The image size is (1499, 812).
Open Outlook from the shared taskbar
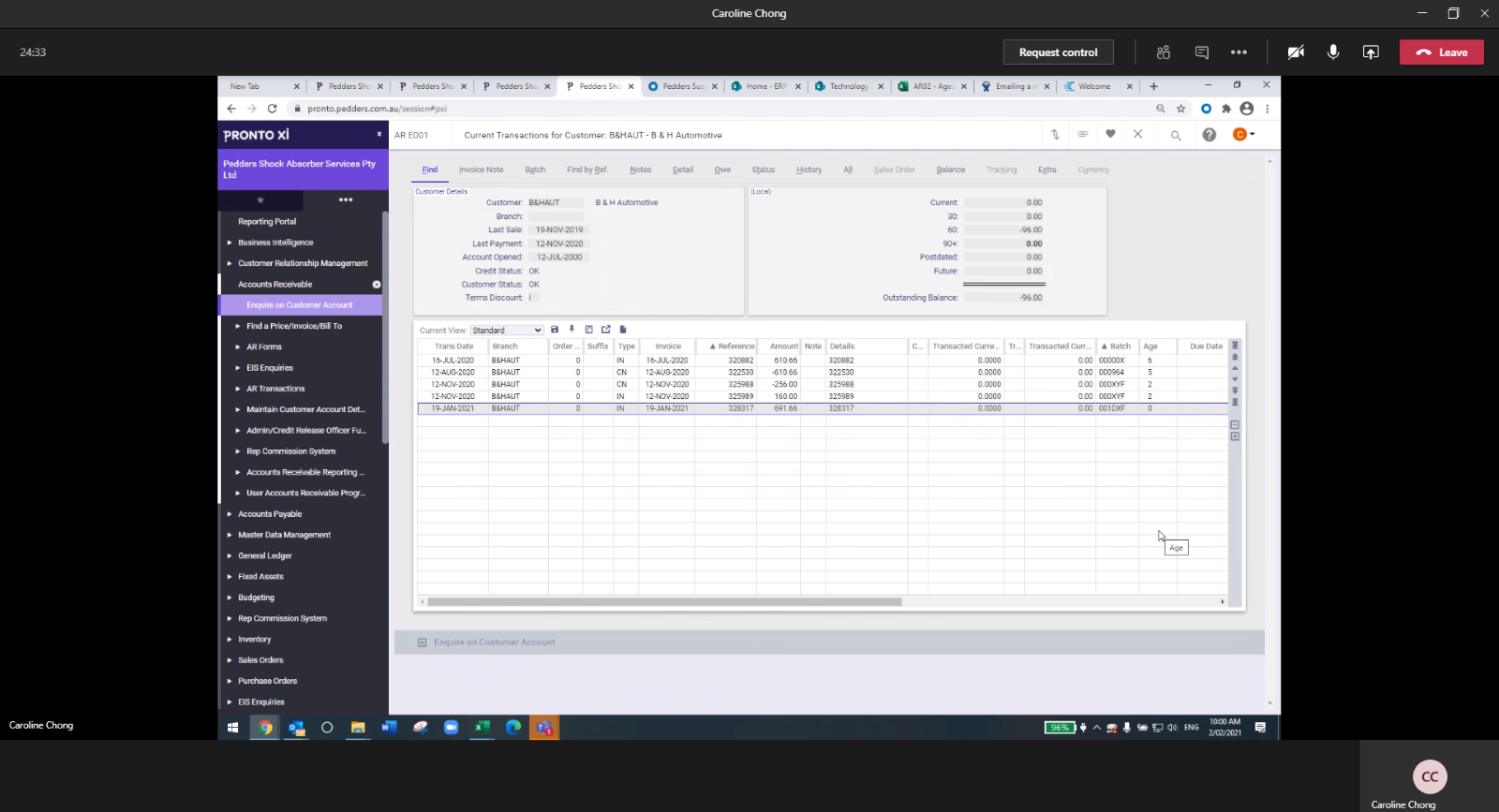click(x=296, y=728)
